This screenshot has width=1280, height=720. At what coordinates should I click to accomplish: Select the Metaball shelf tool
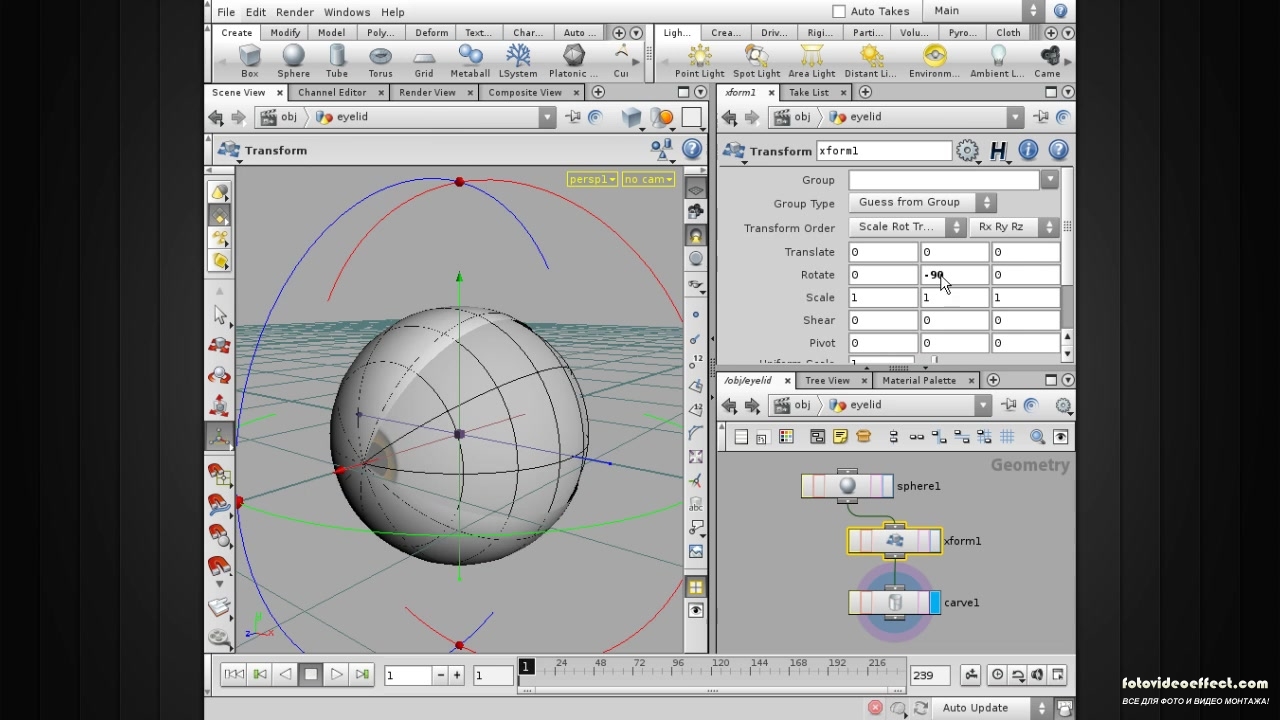[x=470, y=61]
